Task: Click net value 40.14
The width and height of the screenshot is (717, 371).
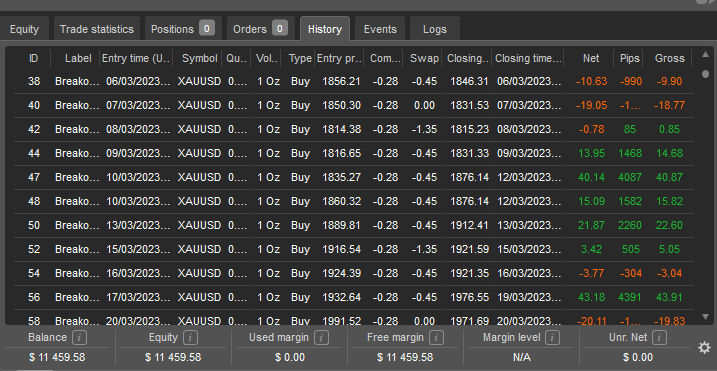Action: coord(592,177)
